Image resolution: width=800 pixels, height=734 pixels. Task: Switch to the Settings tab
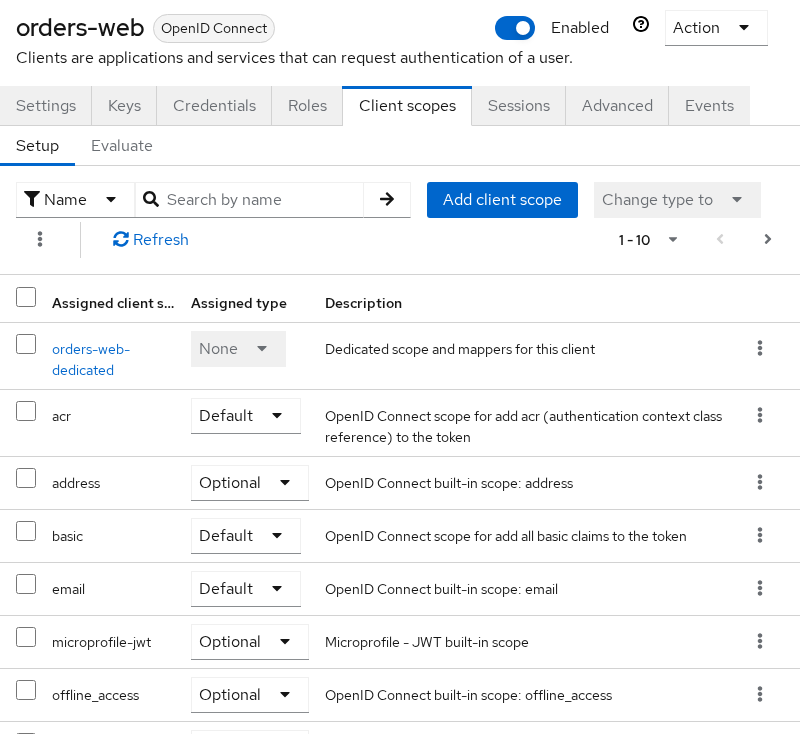tap(46, 106)
